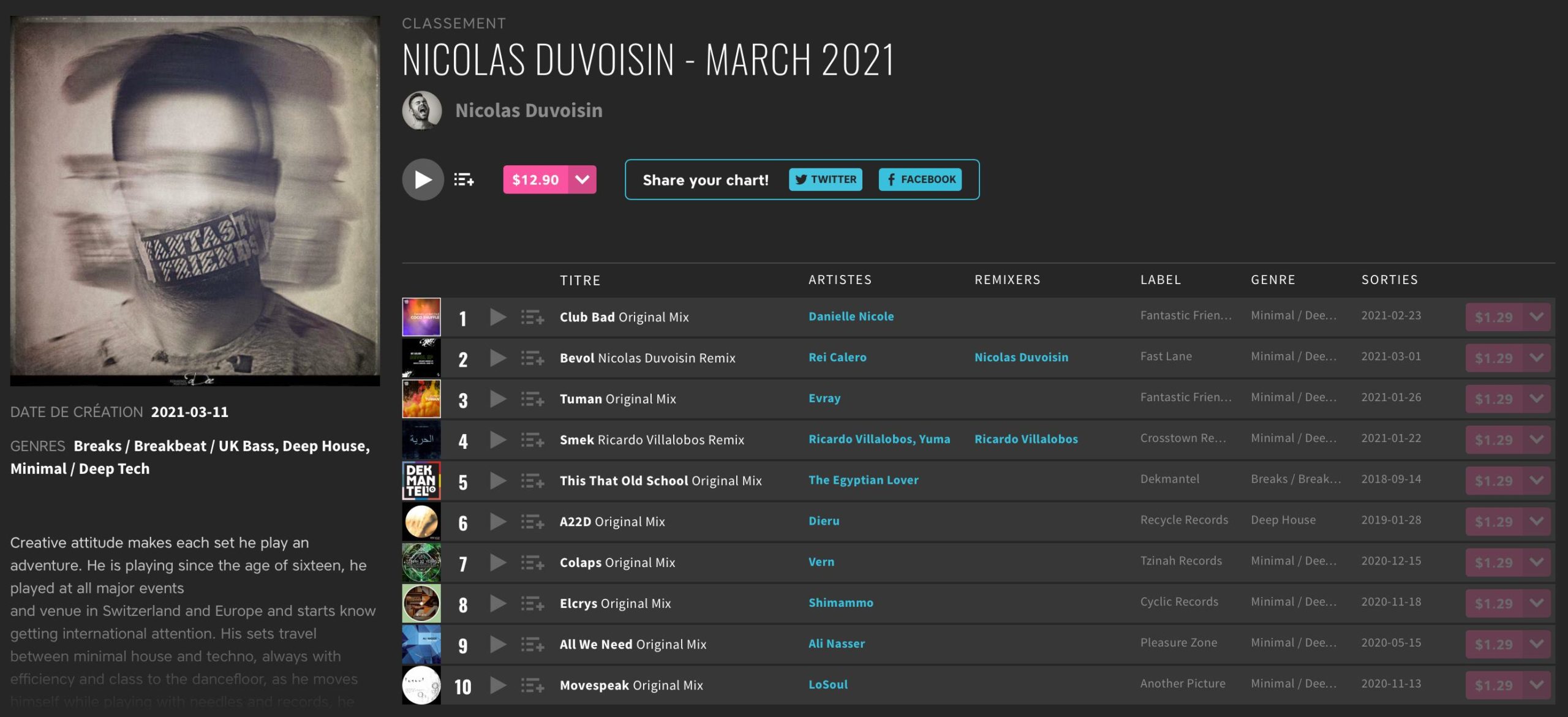Viewport: 1568px width, 717px height.
Task: Share chart on Twitter
Action: [x=826, y=179]
